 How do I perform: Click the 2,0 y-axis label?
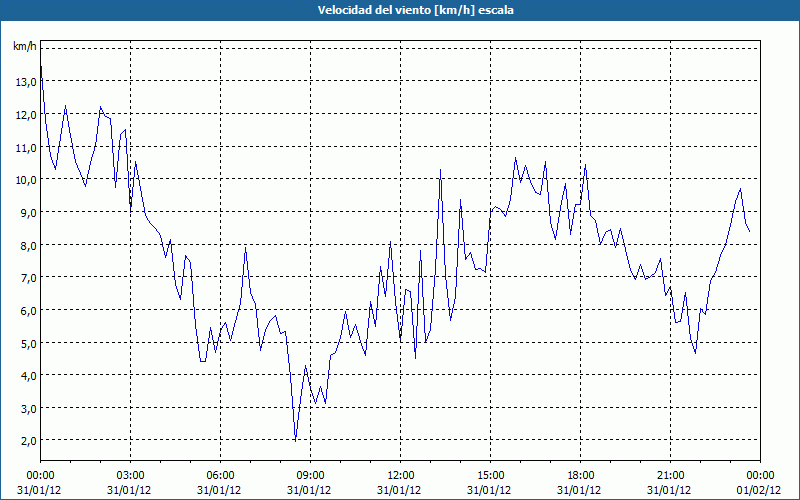[28, 441]
